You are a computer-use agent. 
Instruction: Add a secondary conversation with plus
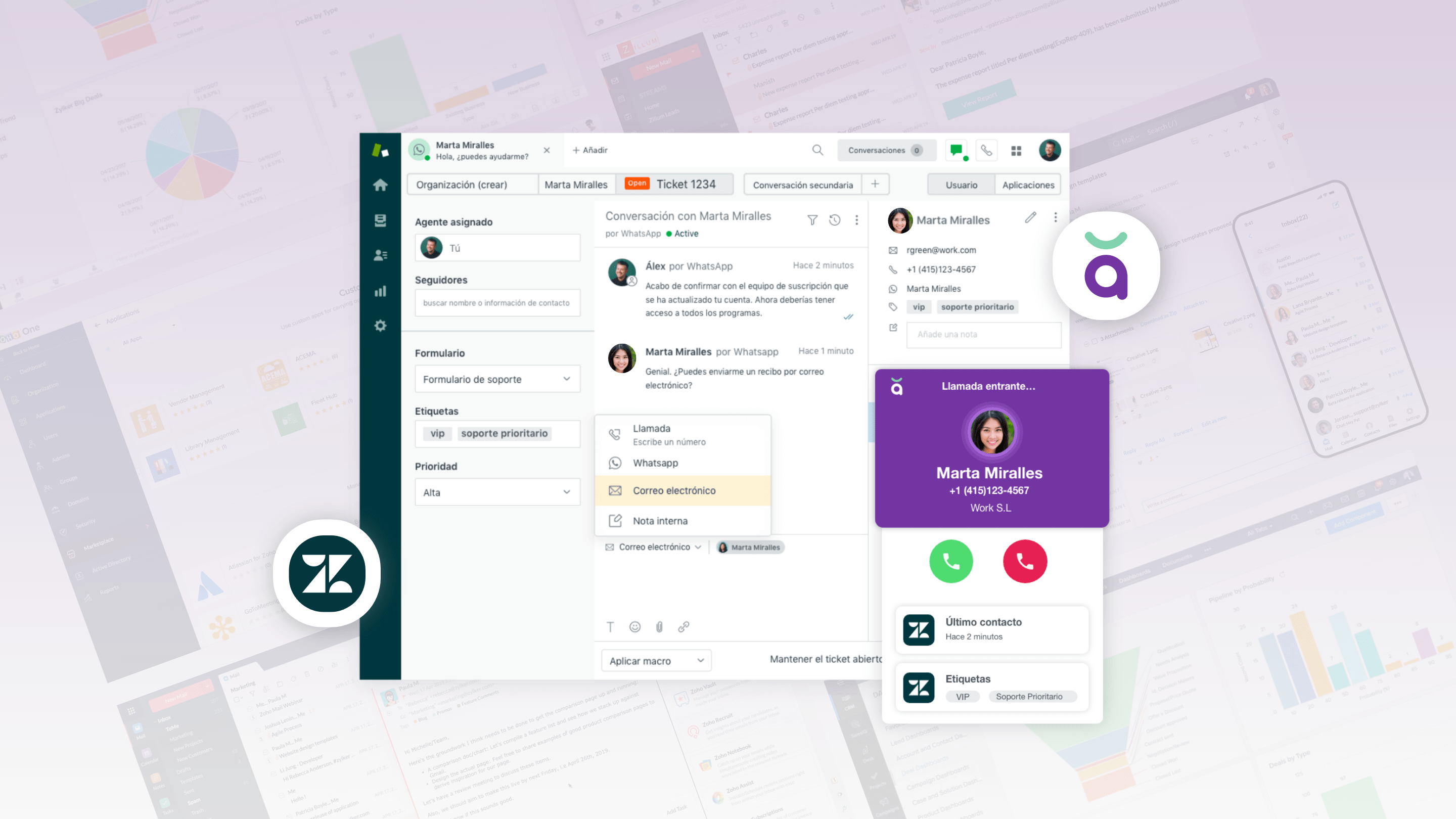(875, 184)
